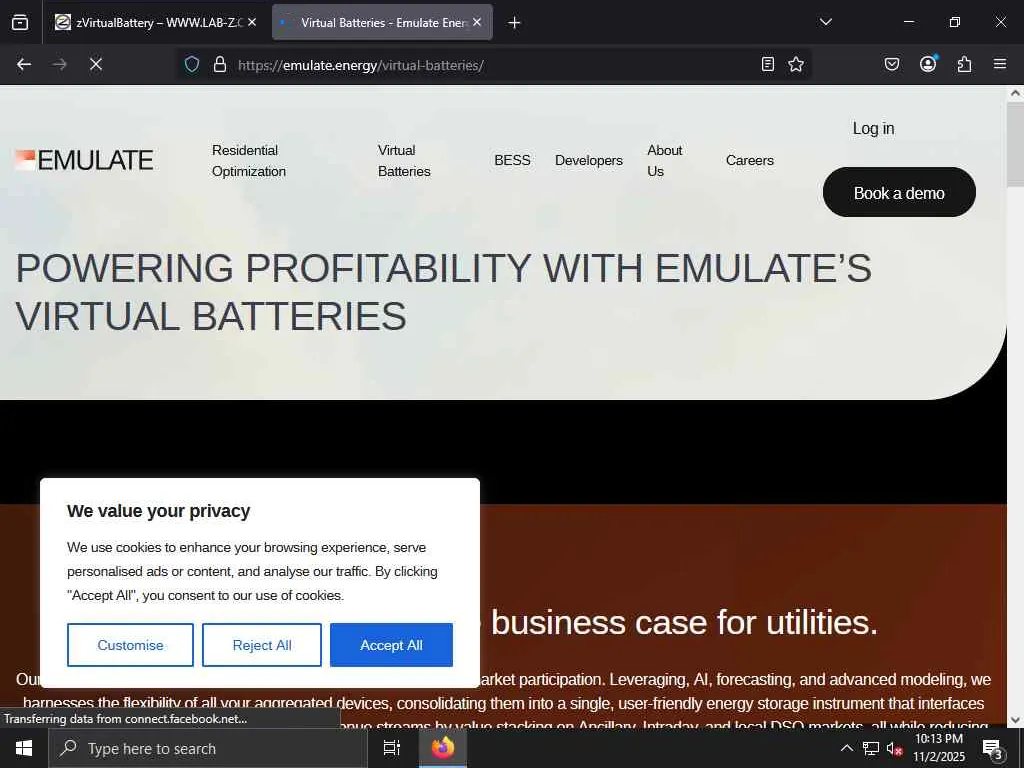Close the zVirtualBattery tab

click(252, 22)
